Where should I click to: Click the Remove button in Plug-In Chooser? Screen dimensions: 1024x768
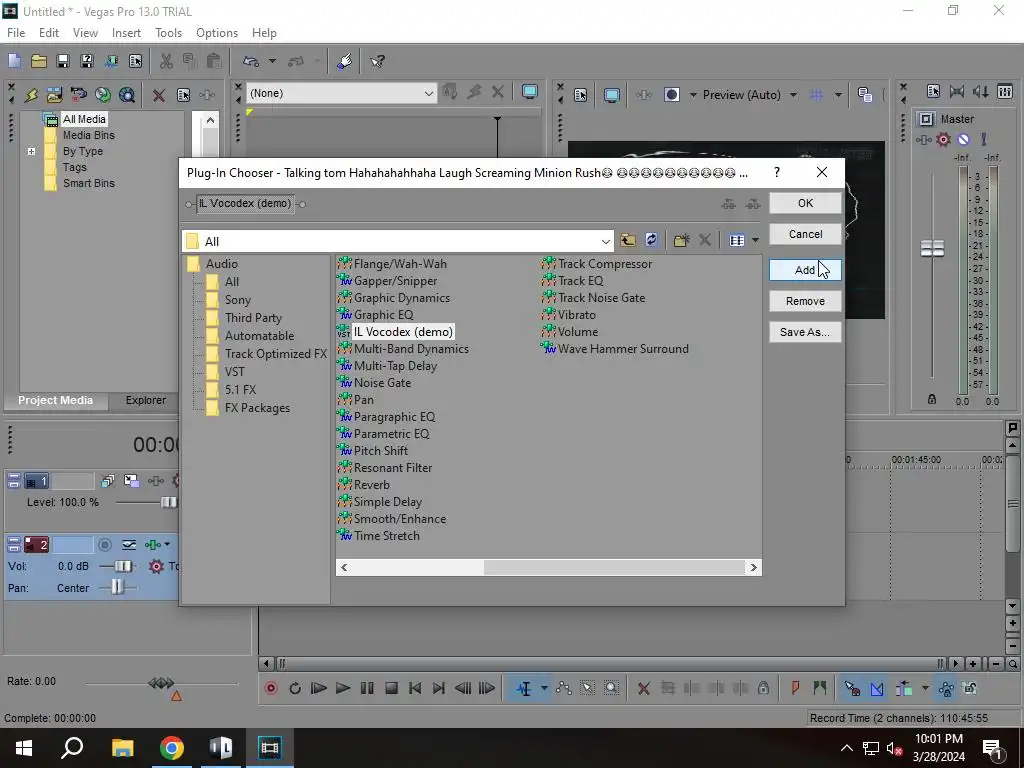click(x=805, y=301)
